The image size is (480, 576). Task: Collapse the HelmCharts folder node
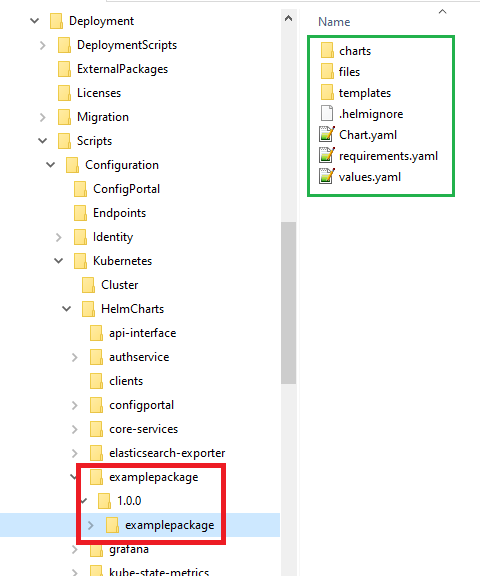click(x=66, y=309)
